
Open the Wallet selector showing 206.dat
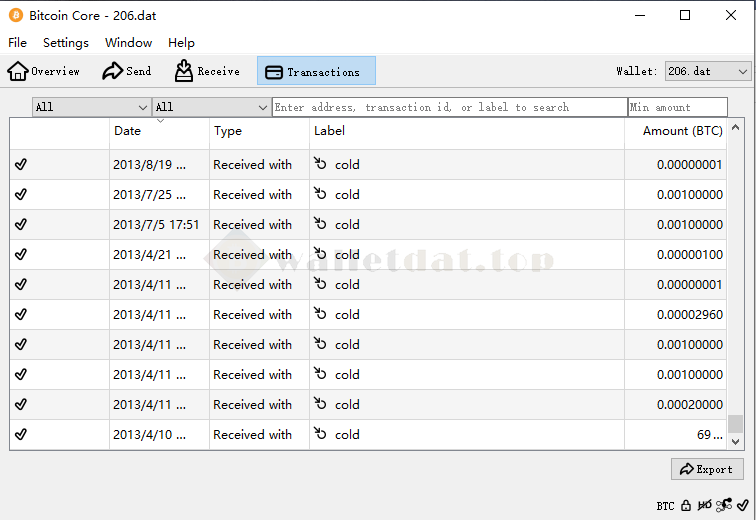tap(707, 71)
